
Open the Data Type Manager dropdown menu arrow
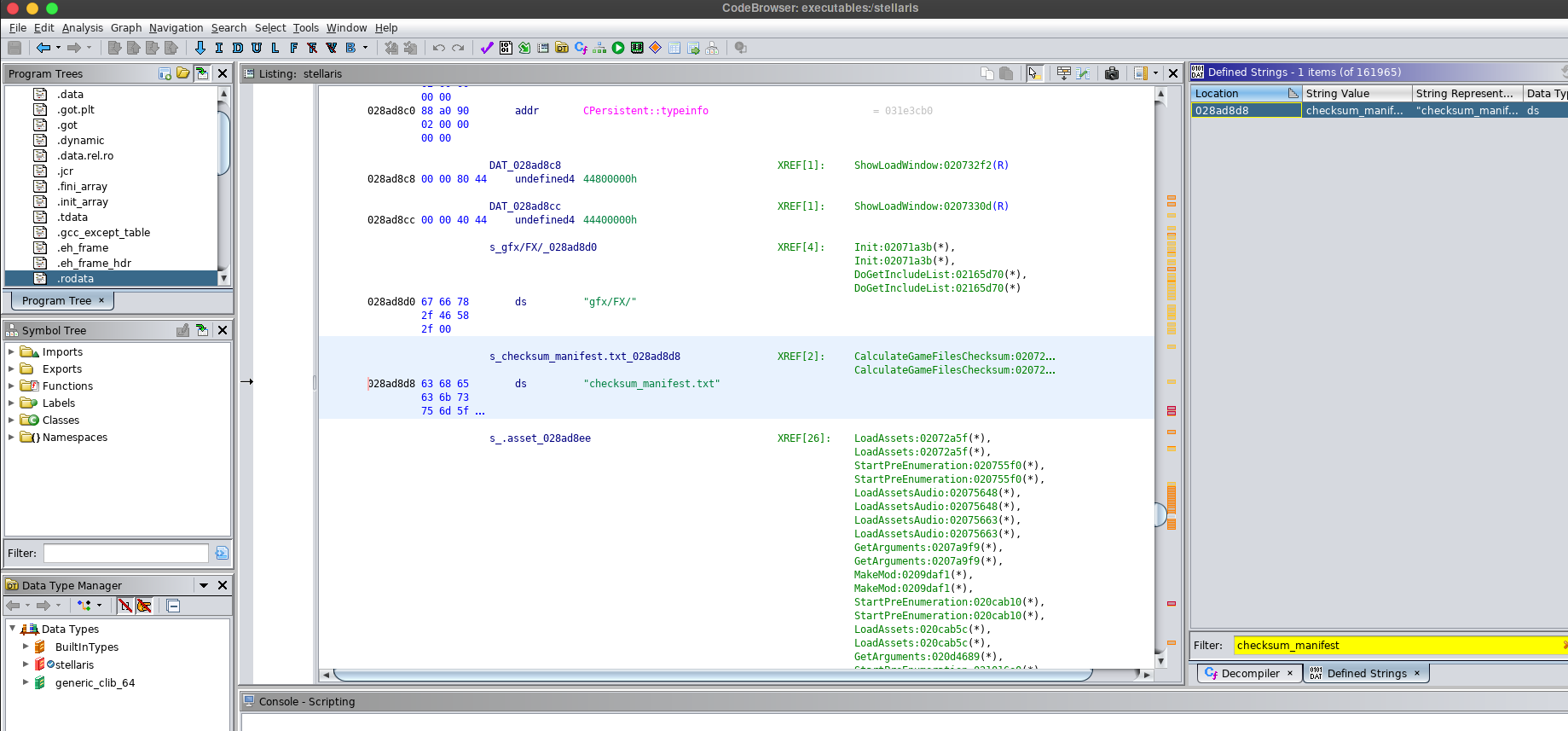204,585
